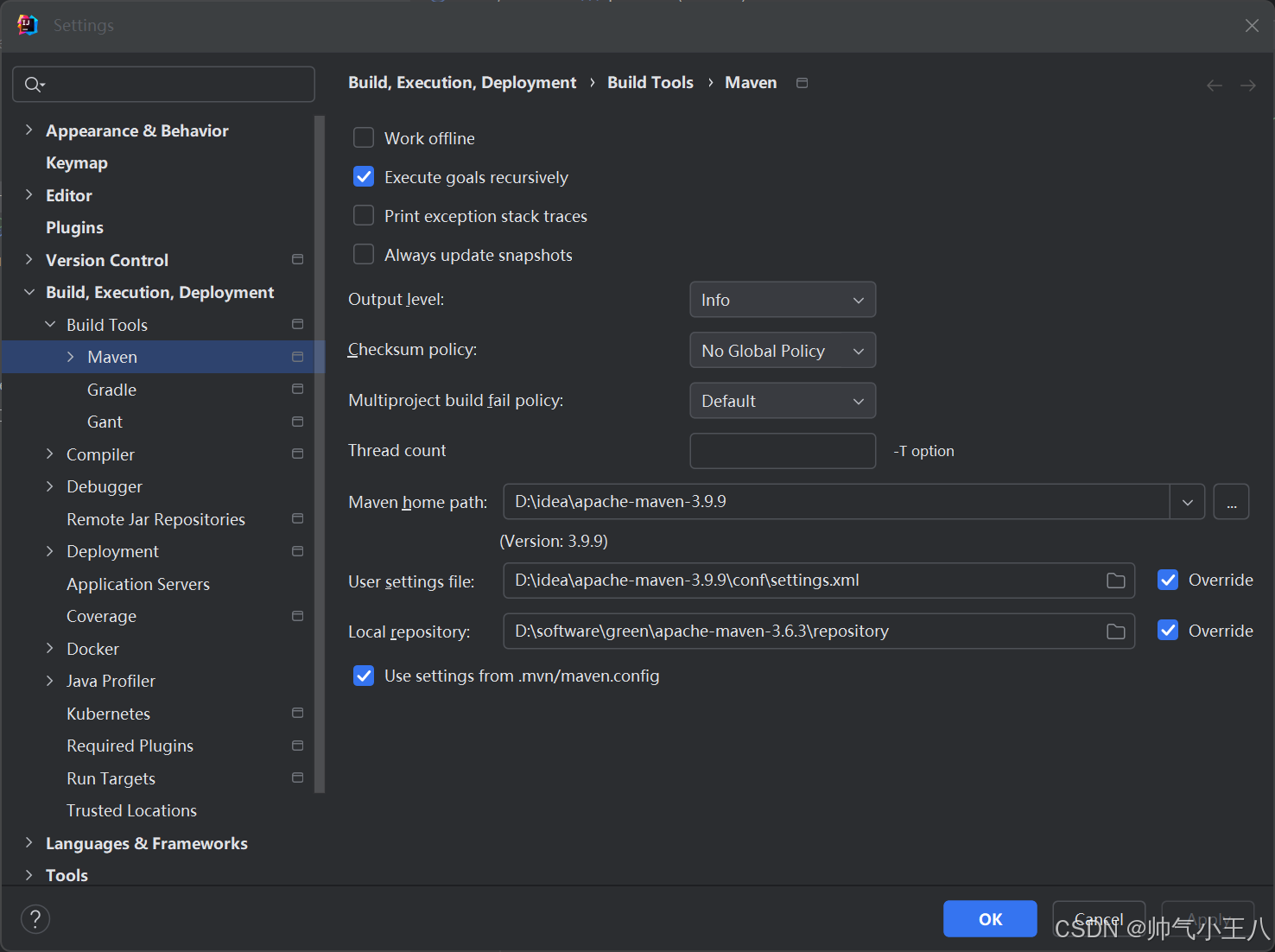
Task: Click the IntelliJ IDEA logo in title bar
Action: (x=28, y=25)
